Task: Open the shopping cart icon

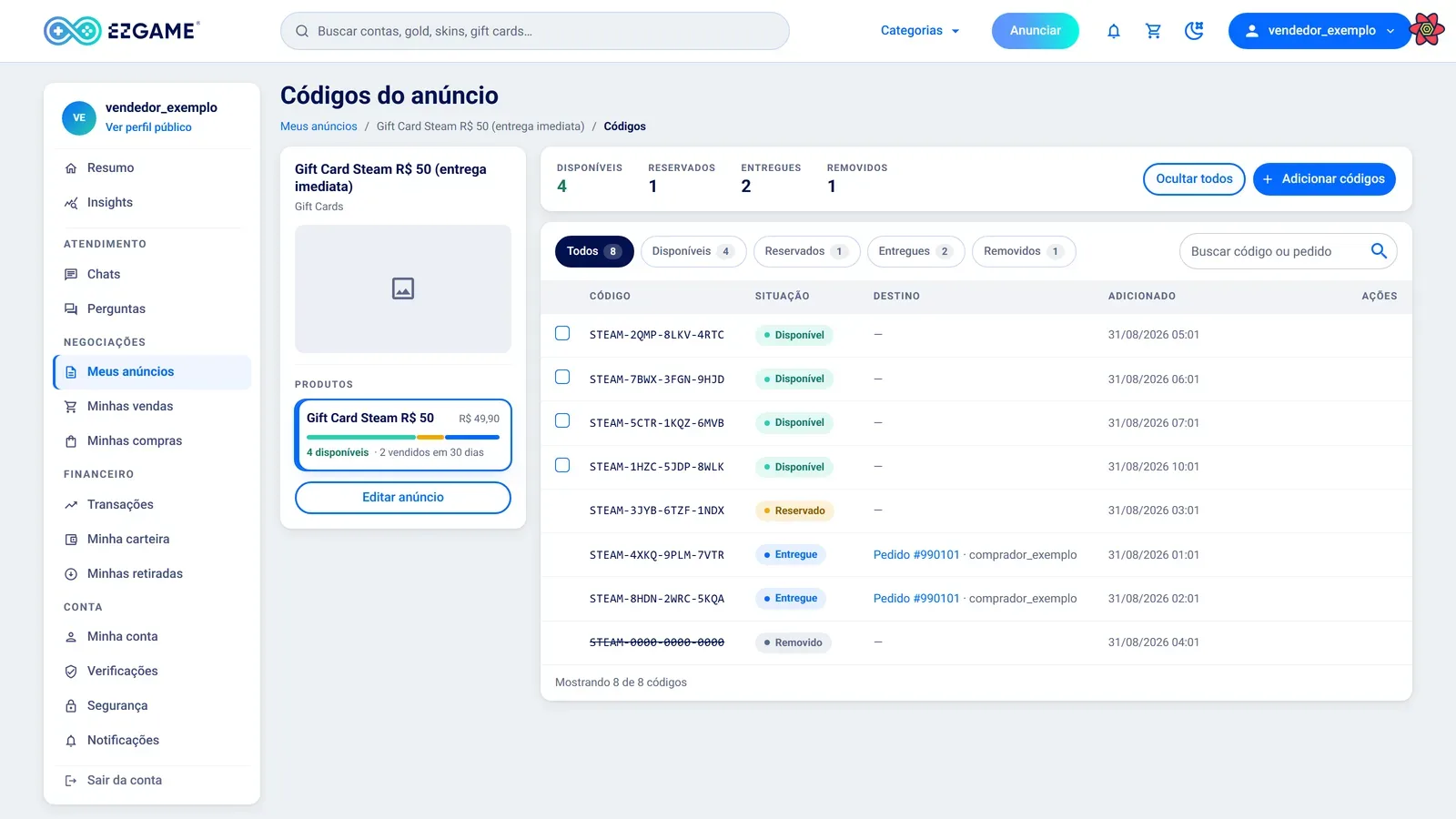Action: (1154, 31)
